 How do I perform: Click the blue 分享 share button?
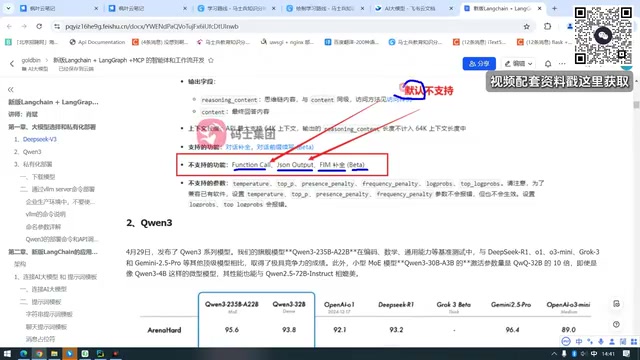479,64
